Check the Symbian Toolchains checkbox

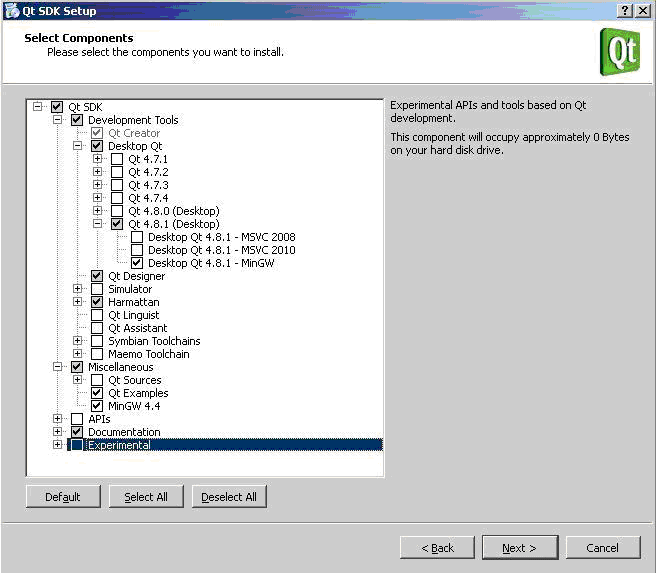pos(97,340)
